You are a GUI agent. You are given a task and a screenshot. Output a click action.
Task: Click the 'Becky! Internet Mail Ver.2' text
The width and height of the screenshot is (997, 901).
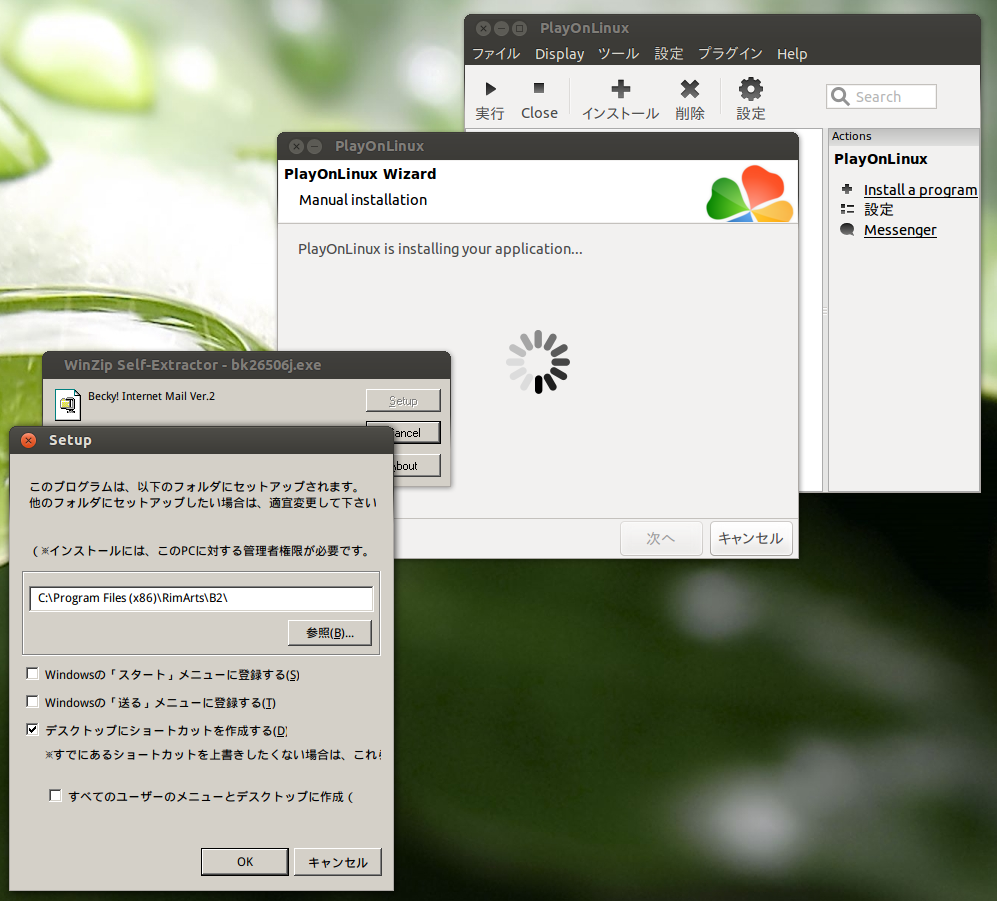[x=151, y=396]
